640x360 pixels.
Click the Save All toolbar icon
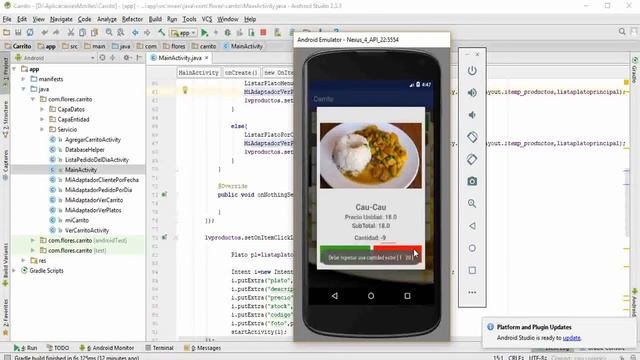click(18, 32)
